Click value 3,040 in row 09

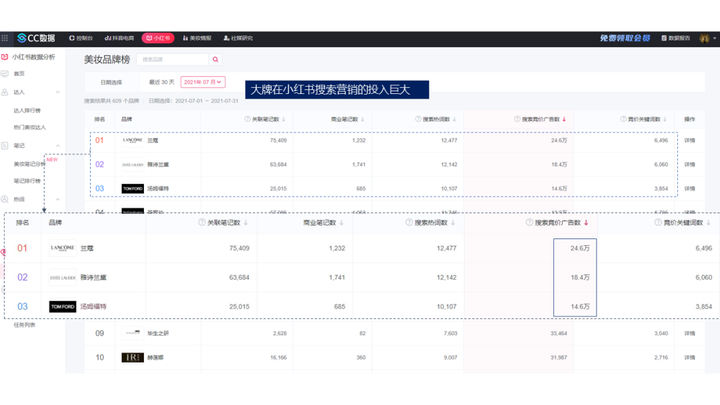click(x=661, y=333)
